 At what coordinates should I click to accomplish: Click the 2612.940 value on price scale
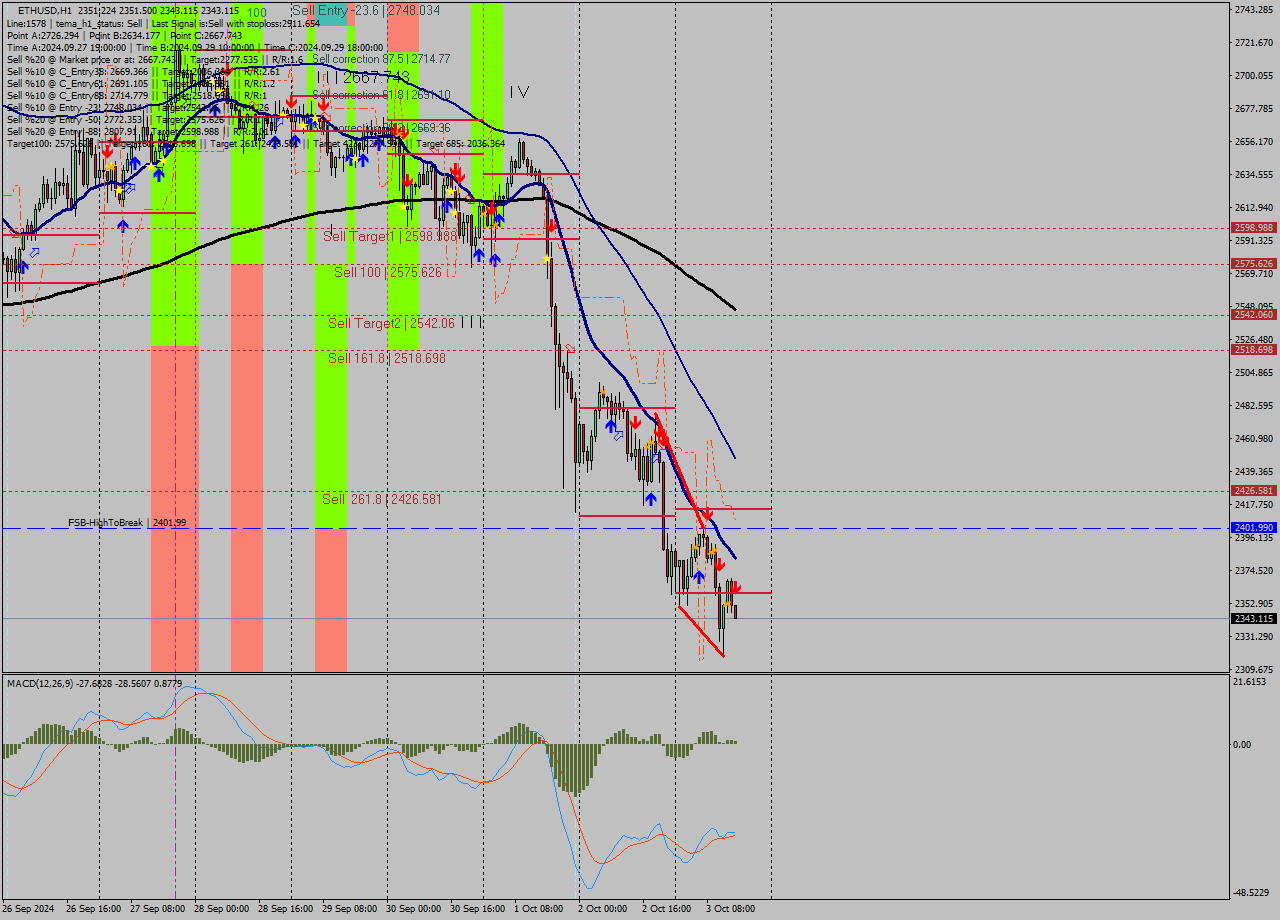(x=1254, y=207)
